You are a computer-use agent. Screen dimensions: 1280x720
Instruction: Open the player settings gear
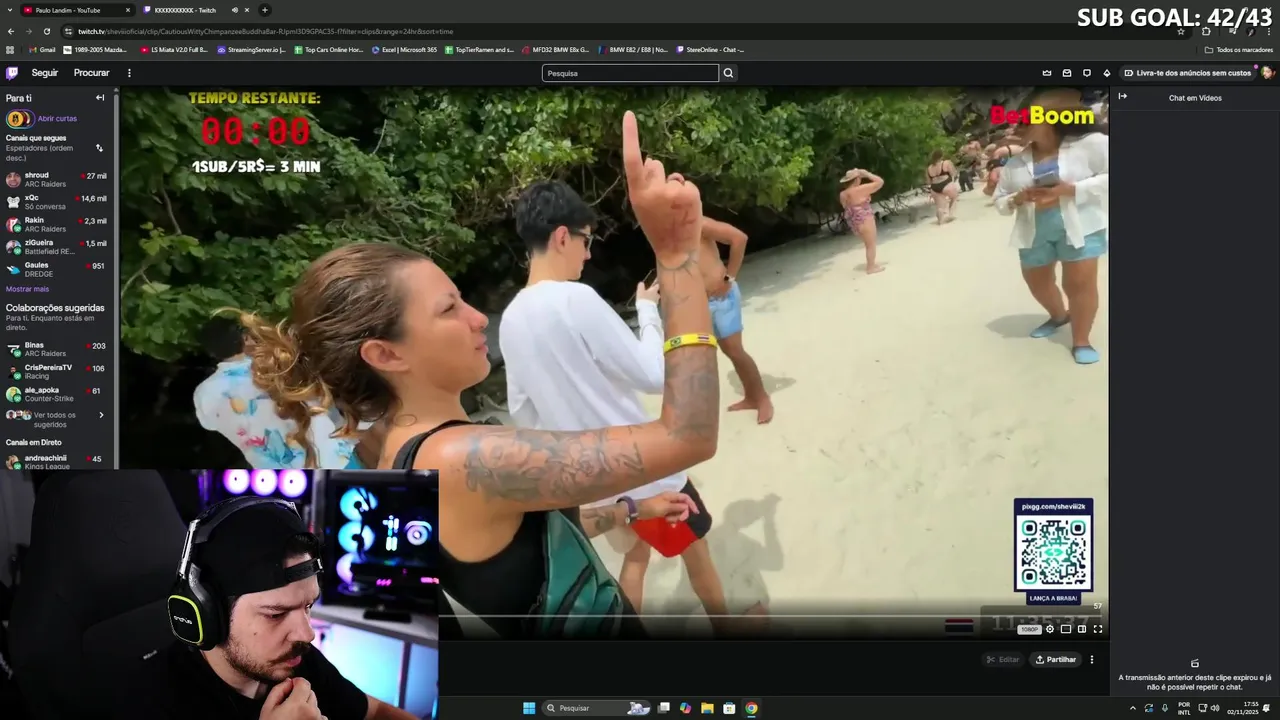[1049, 629]
